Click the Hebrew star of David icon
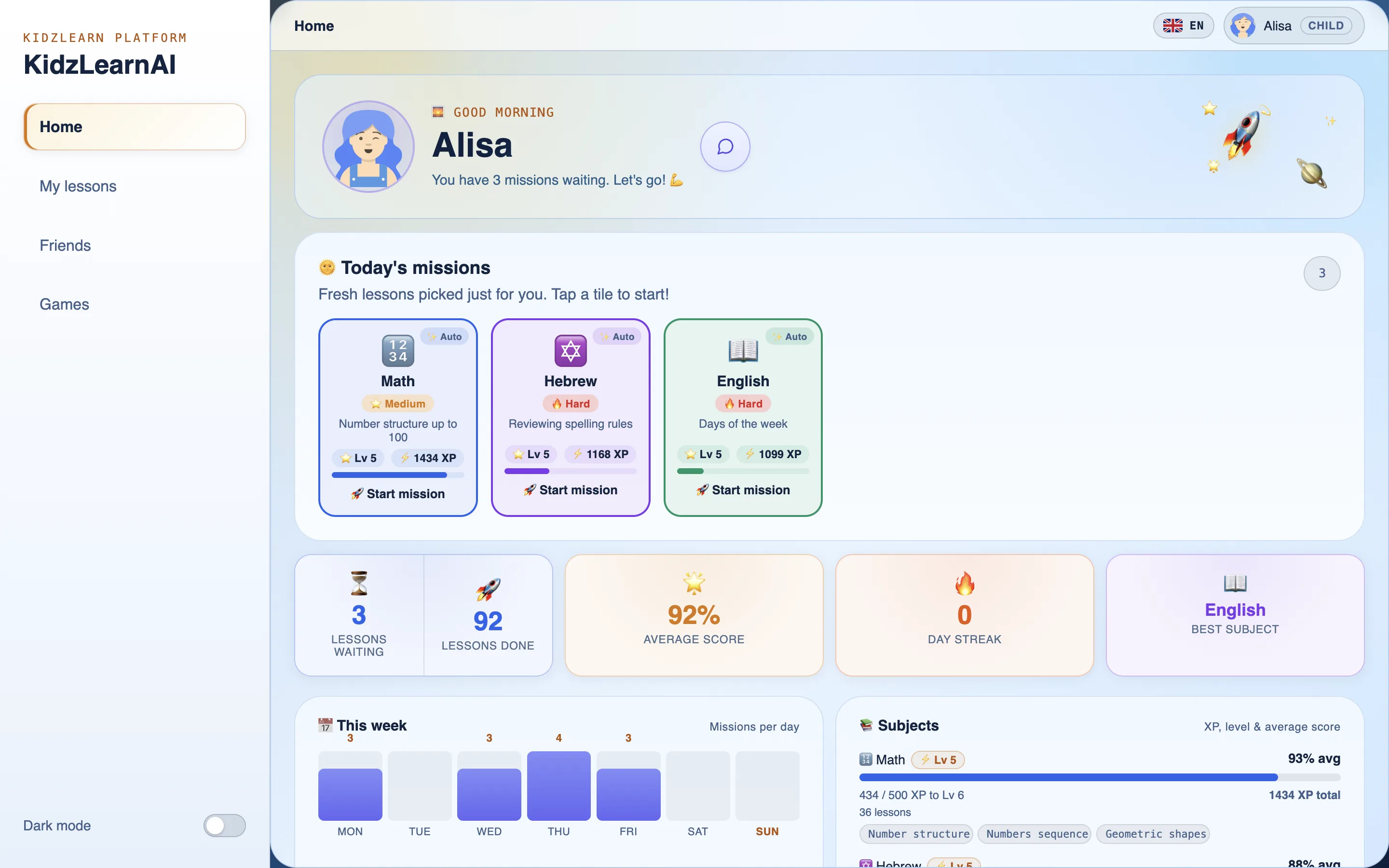Viewport: 1389px width, 868px height. coord(571,350)
